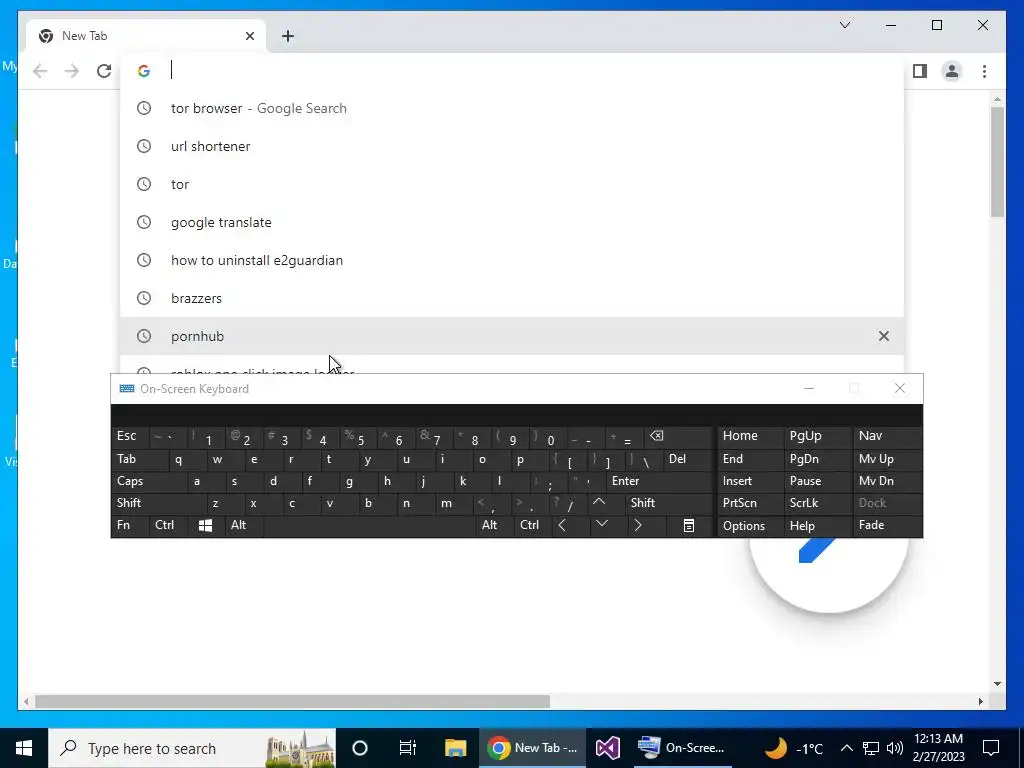Remove the pornhub suggestion with its X
Viewport: 1024px width, 768px height.
[884, 336]
